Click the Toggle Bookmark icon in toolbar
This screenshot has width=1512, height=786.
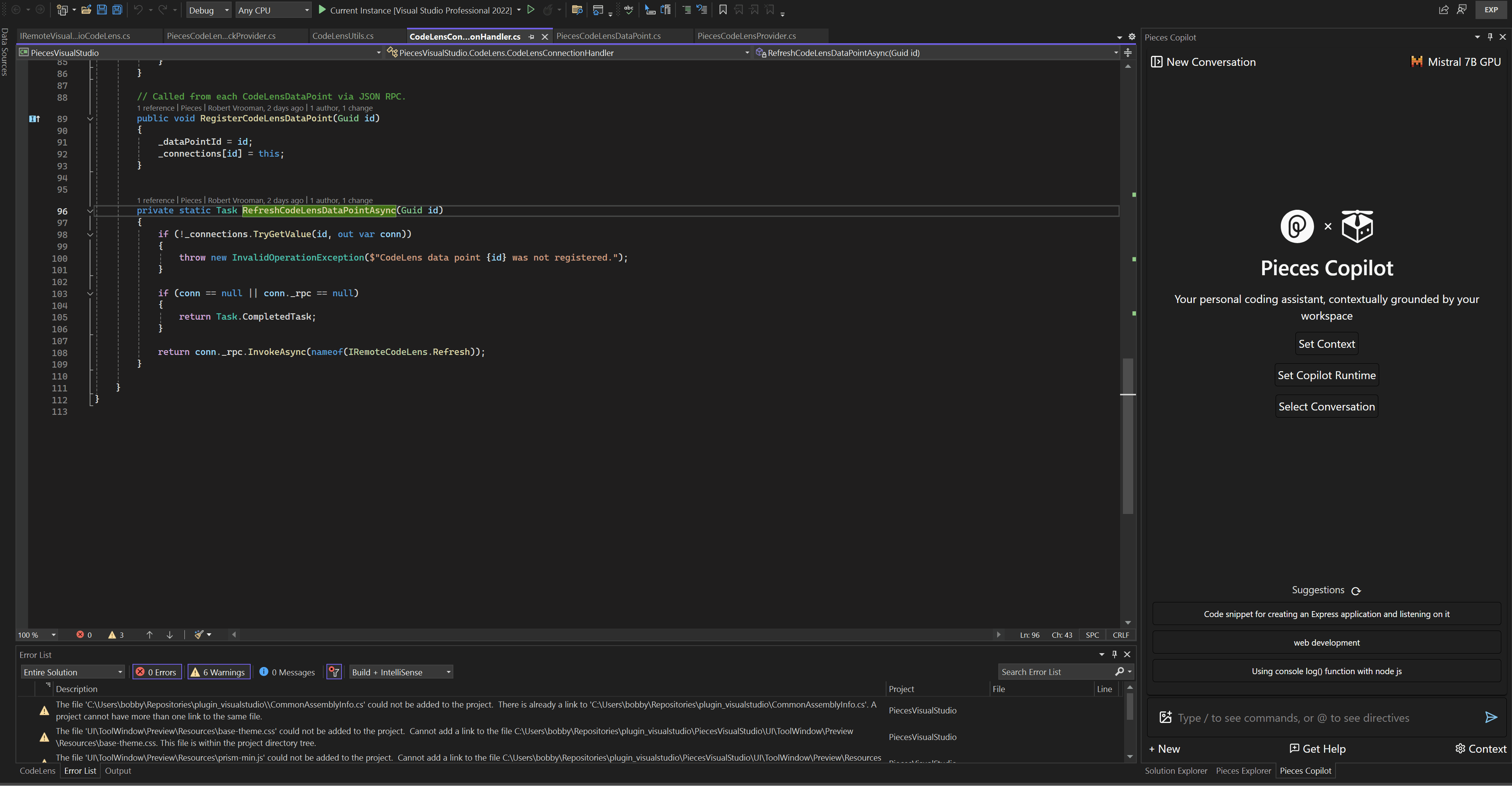[723, 10]
